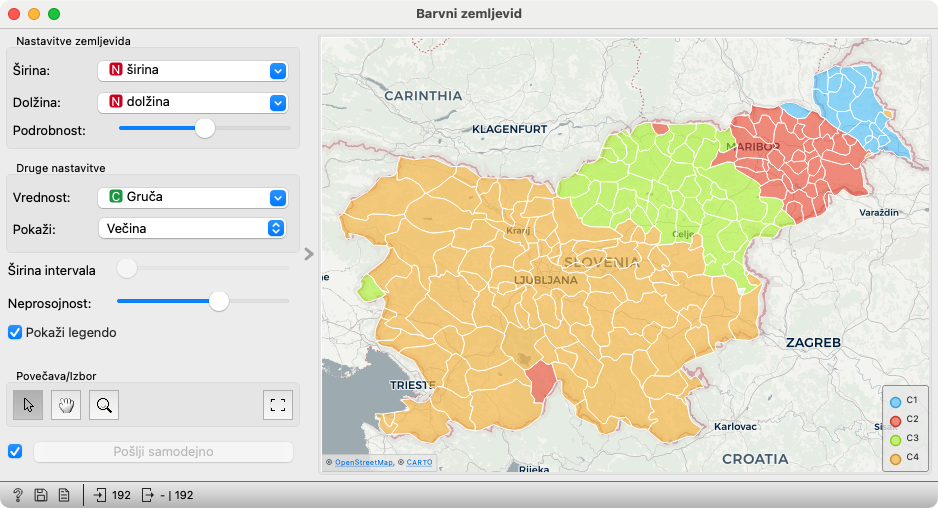The image size is (938, 508).
Task: Click the save image icon in status bar
Action: coord(41,495)
